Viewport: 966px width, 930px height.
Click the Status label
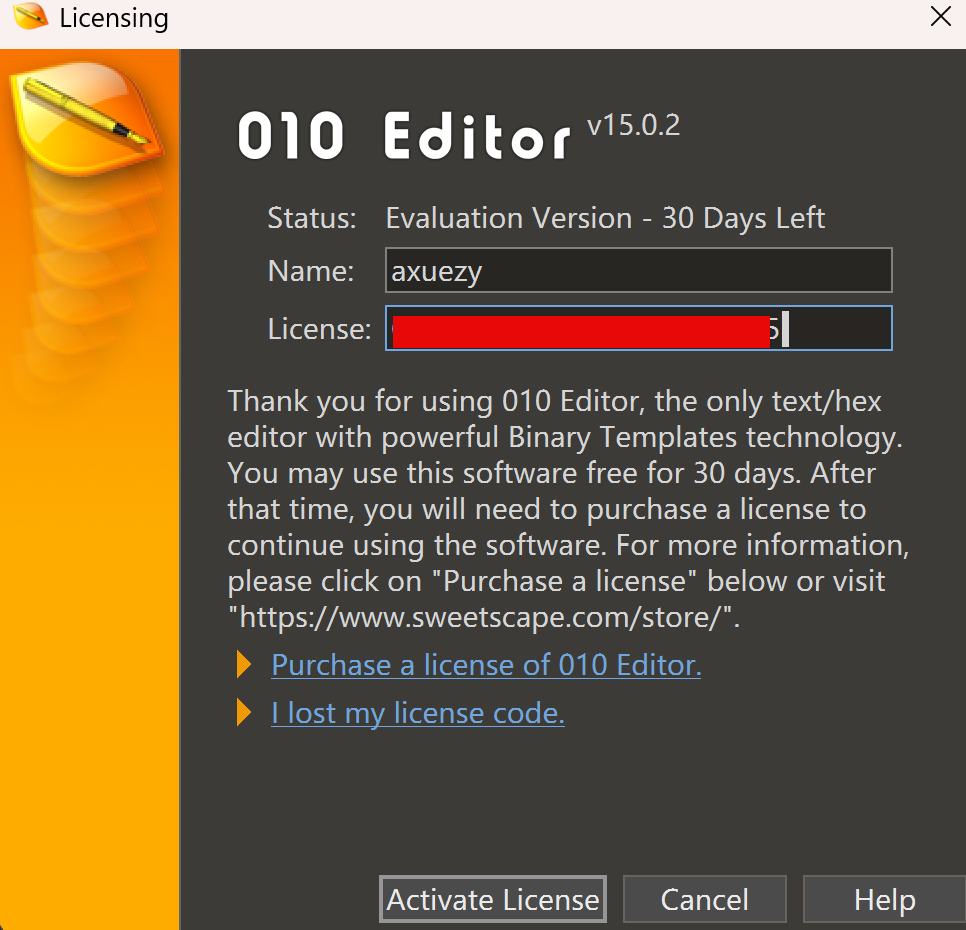(311, 218)
